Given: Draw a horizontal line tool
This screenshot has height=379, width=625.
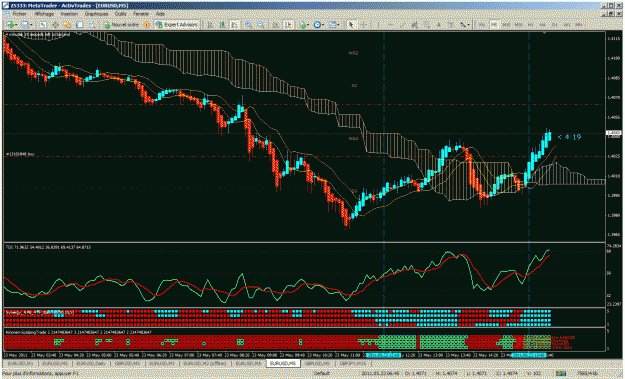Looking at the screenshot, I should point(390,25).
